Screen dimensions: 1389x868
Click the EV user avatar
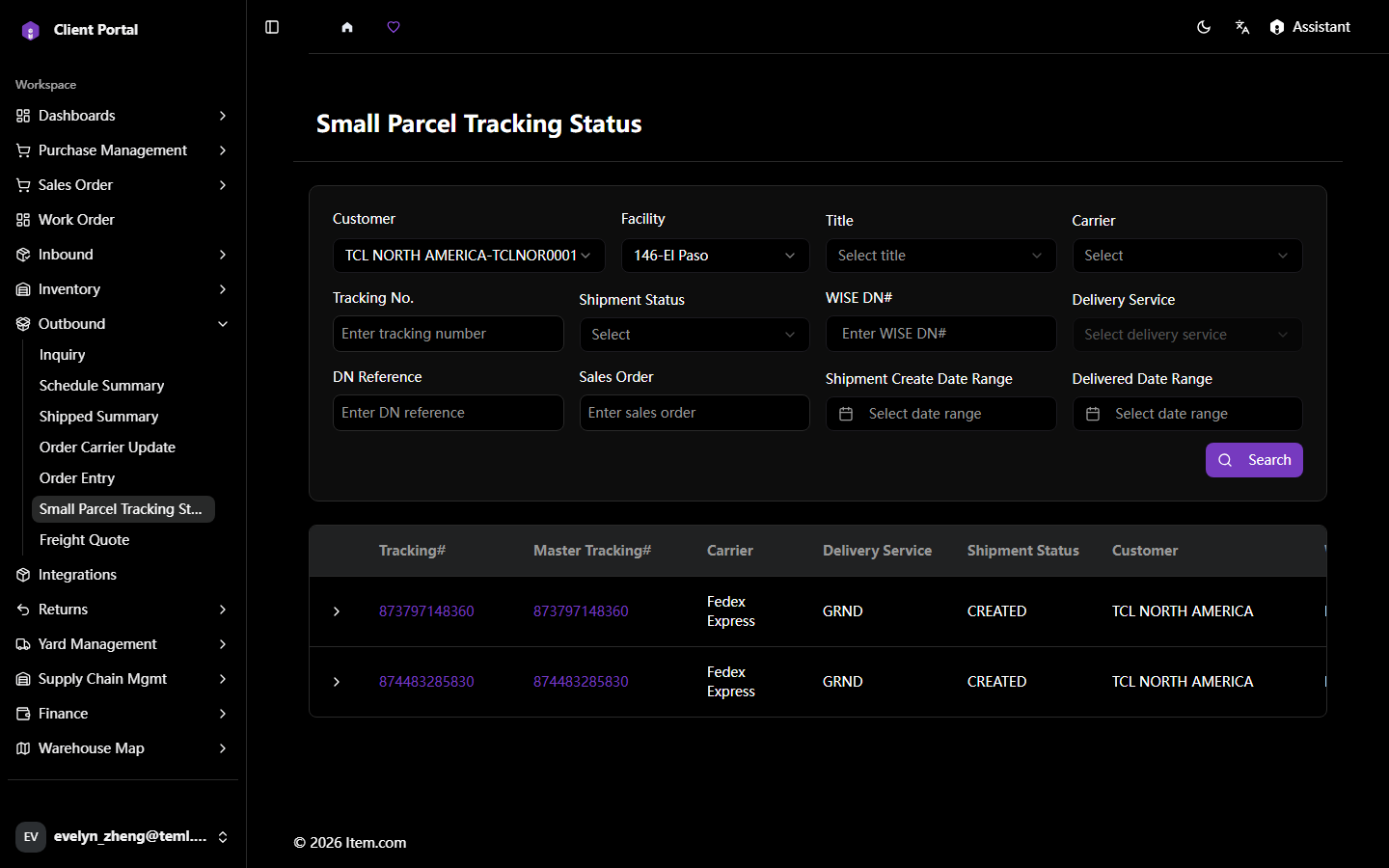pos(31,837)
